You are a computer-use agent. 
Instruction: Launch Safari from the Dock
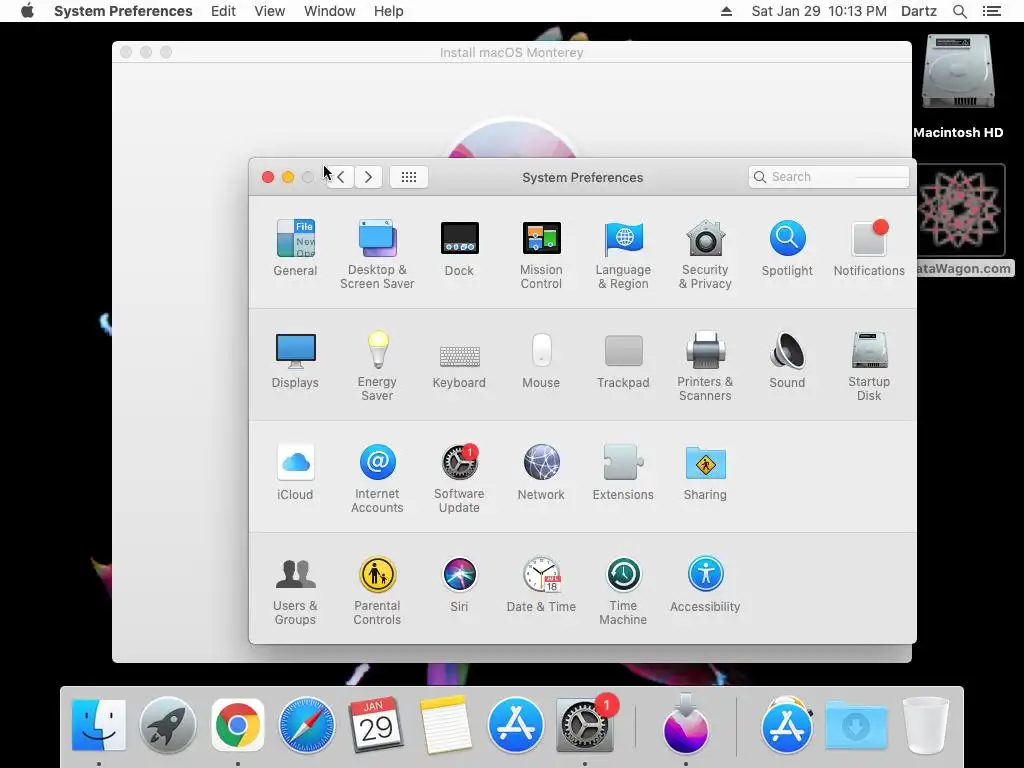click(x=307, y=725)
